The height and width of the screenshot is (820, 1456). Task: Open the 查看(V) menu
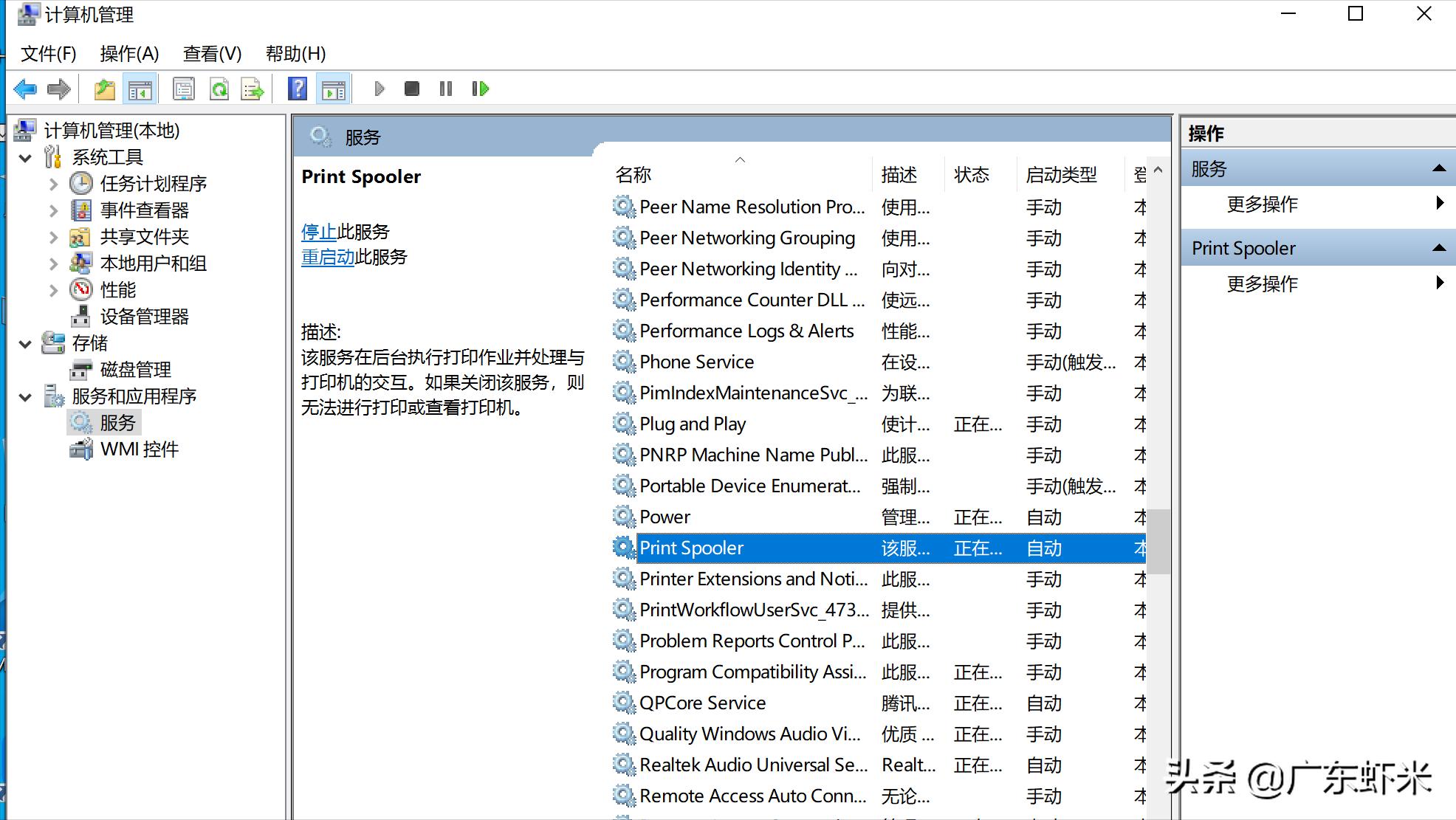pyautogui.click(x=211, y=52)
